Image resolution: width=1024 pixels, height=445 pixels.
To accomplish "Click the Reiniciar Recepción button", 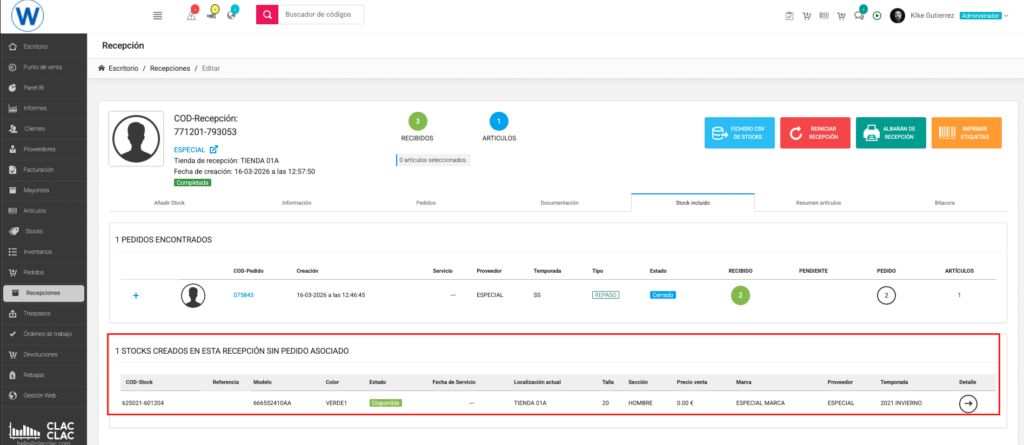I will point(814,133).
